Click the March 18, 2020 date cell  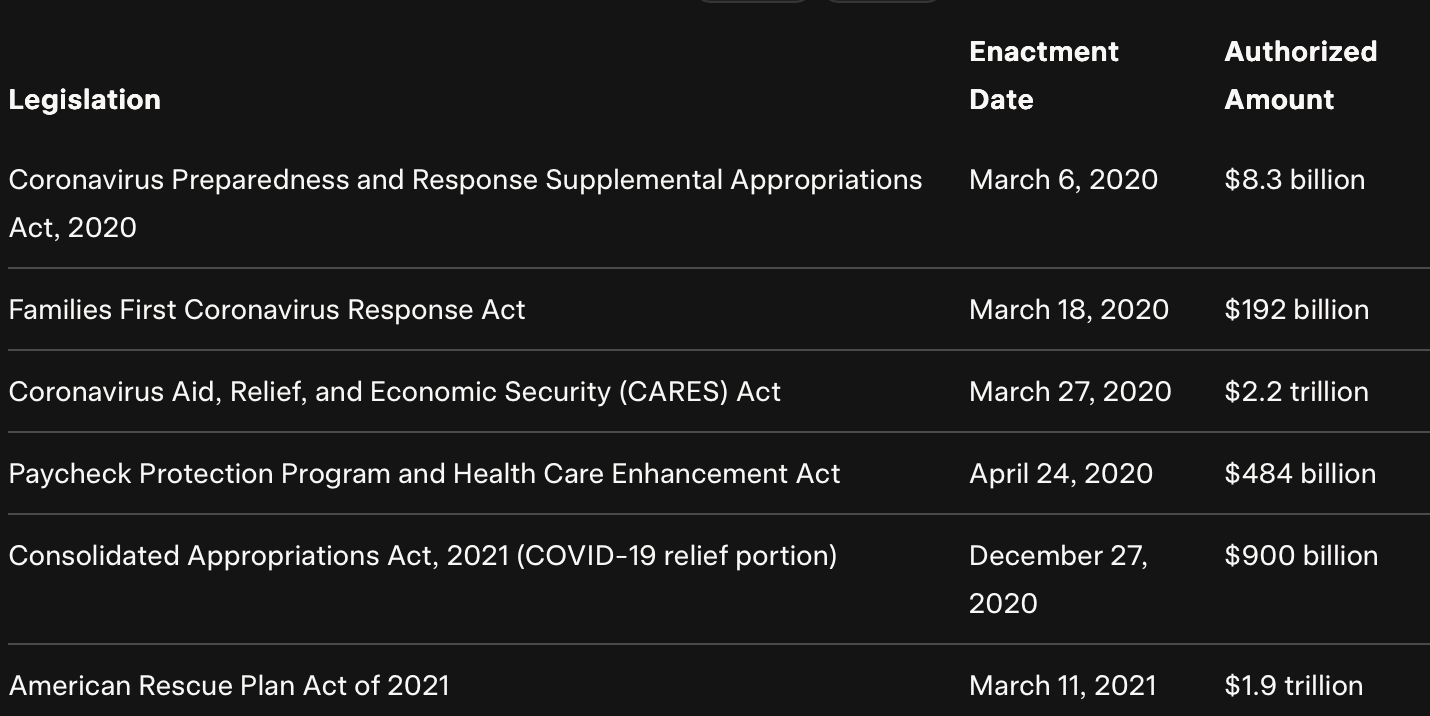1069,310
